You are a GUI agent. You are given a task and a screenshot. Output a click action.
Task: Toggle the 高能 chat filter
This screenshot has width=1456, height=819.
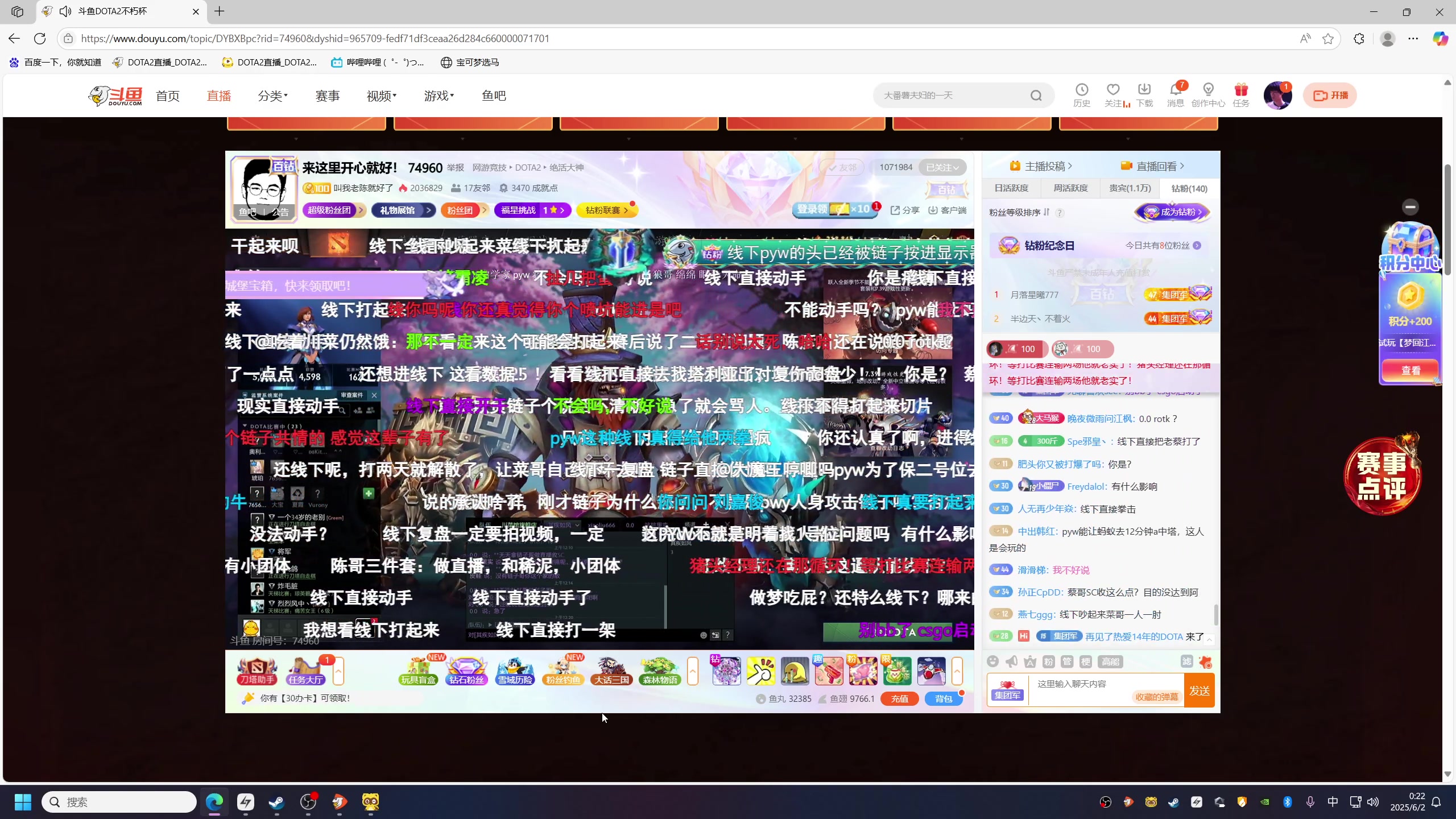(1110, 661)
